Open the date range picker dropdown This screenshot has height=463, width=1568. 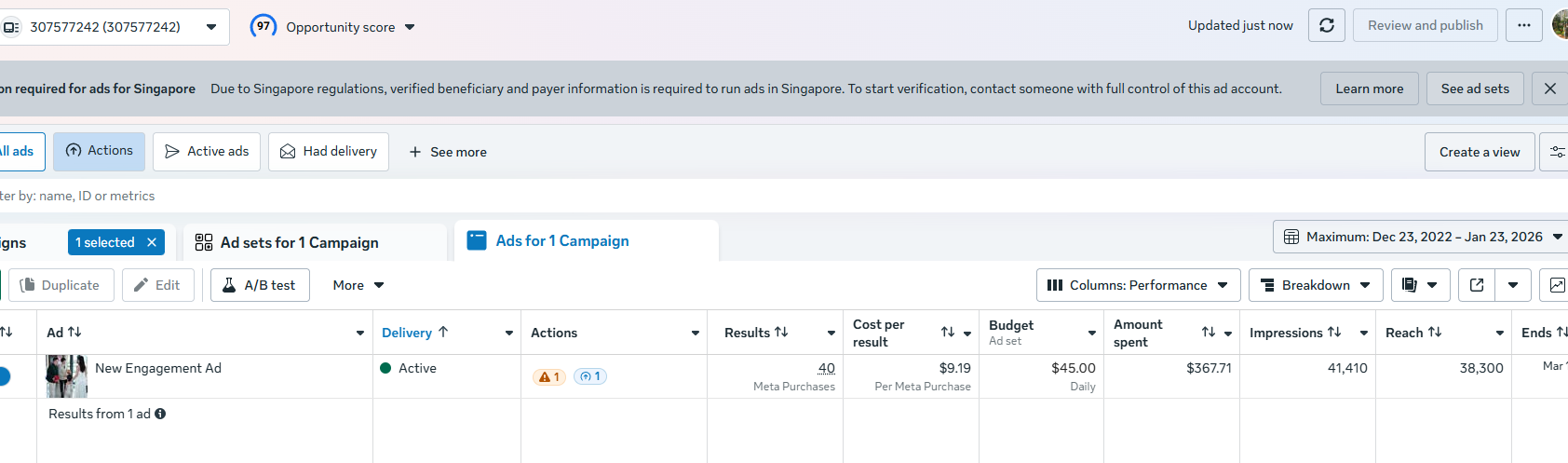(1423, 237)
